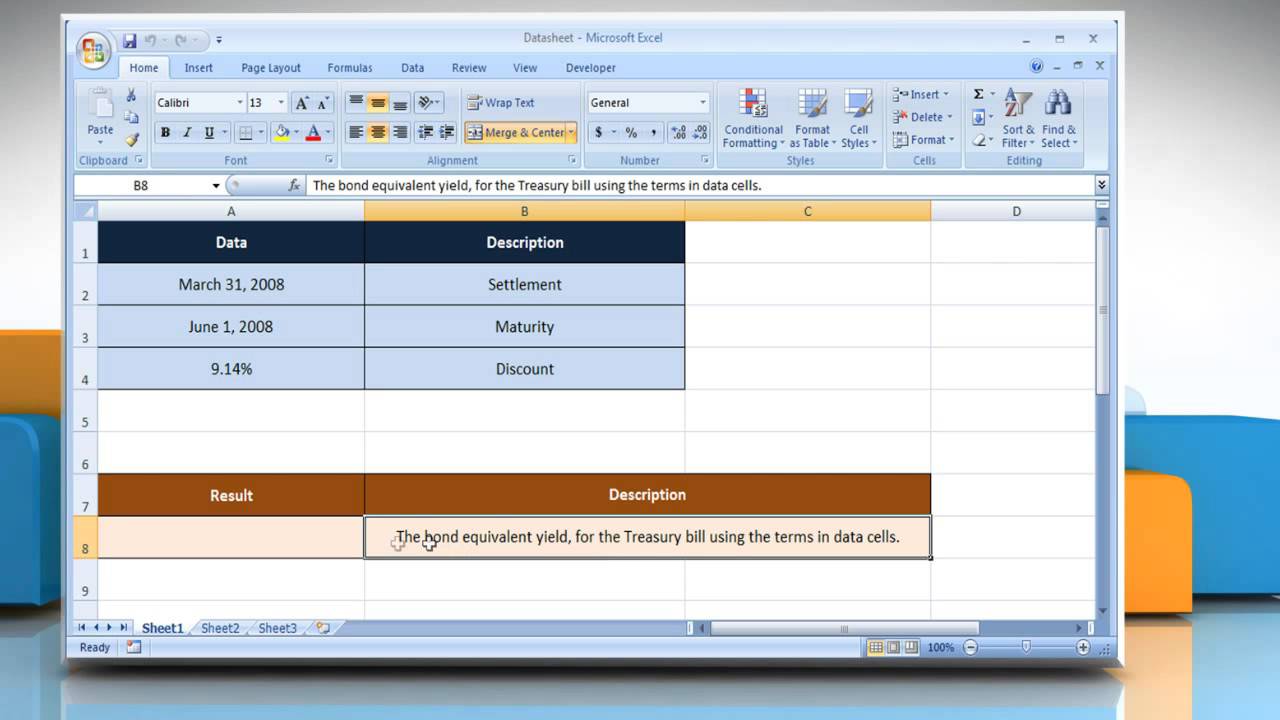Align text right
Viewport: 1280px width, 720px height.
coord(399,132)
